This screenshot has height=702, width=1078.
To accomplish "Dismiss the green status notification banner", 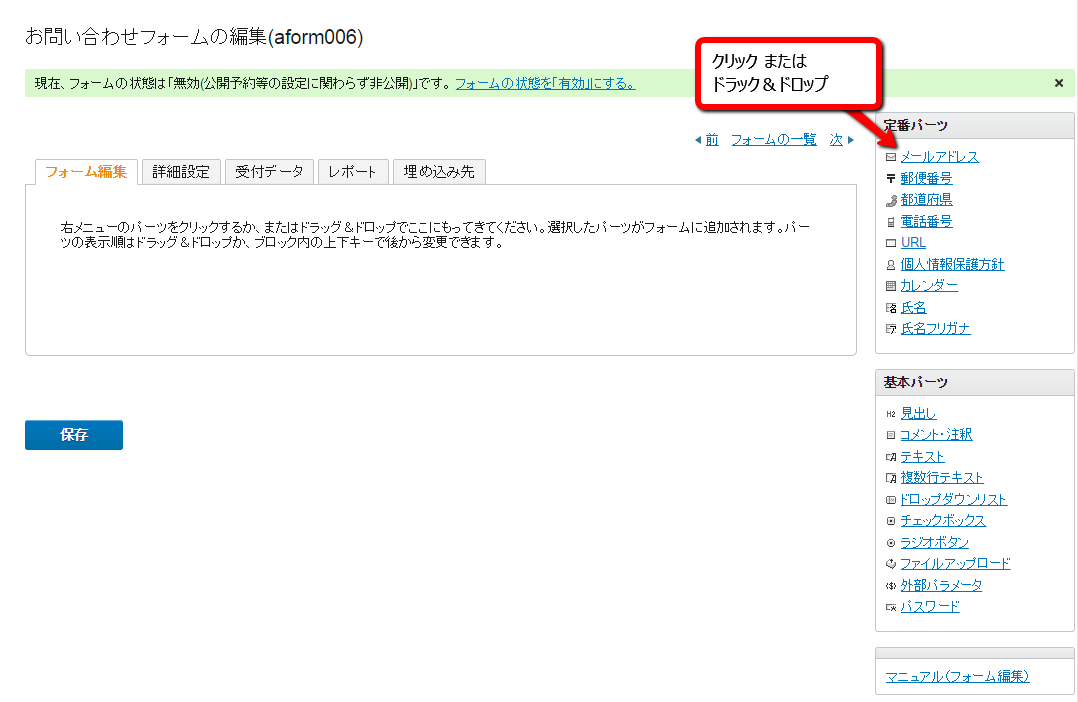I will tap(1059, 84).
